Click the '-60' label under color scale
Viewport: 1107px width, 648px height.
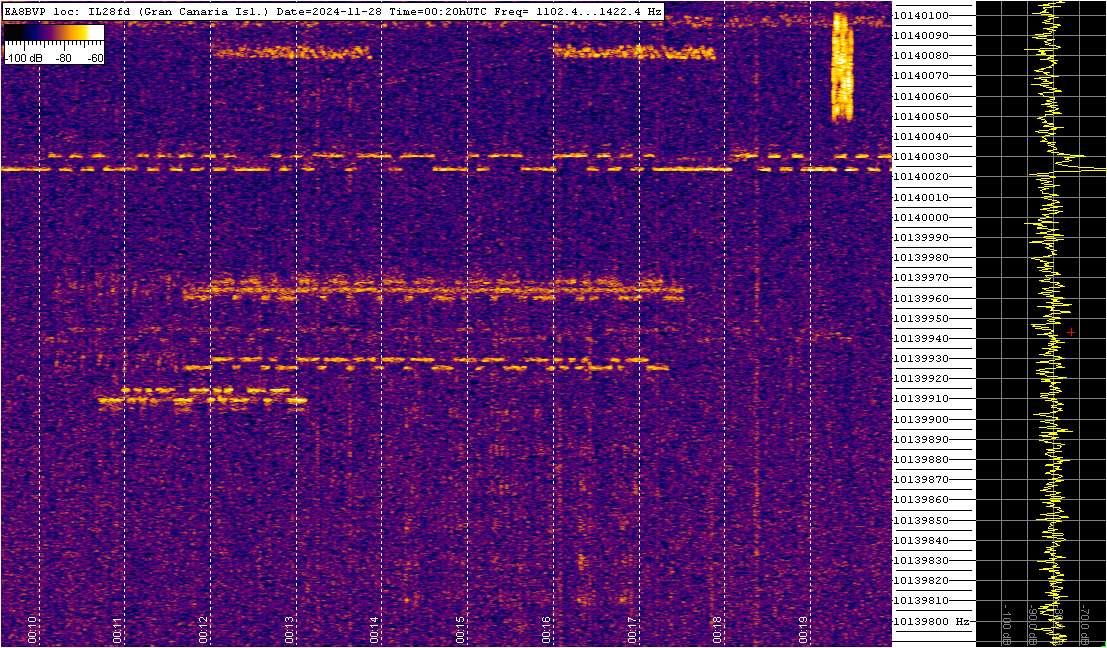pos(93,59)
